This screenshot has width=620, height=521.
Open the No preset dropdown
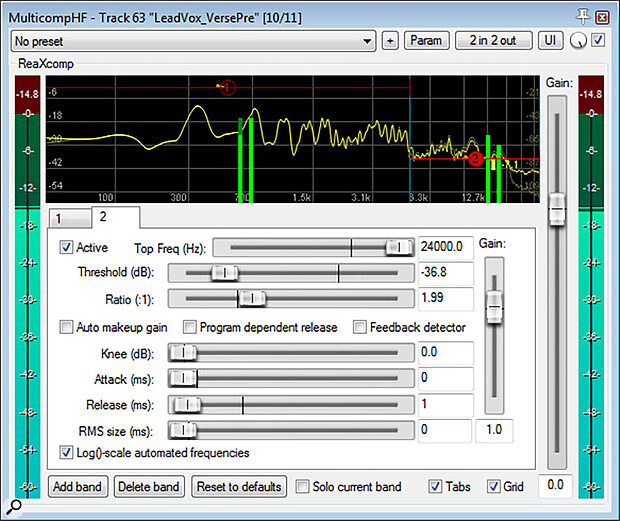click(192, 41)
